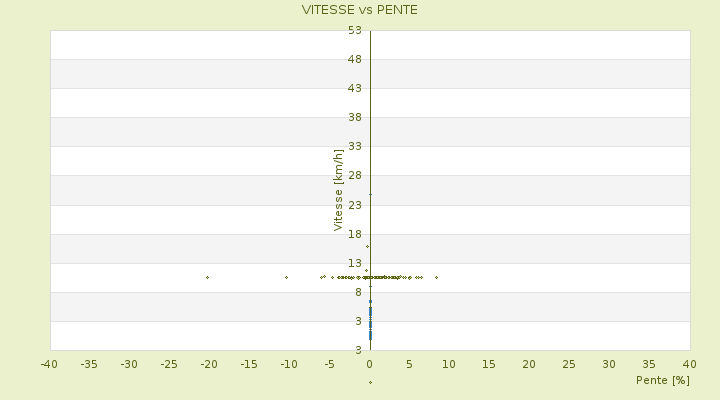Click the Vitesse [km/h] axis label
Screen dimensions: 720x400
tap(339, 190)
